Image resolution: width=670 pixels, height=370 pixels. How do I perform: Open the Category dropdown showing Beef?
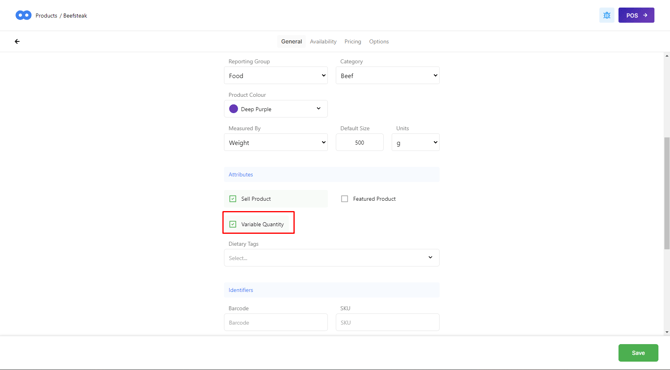tap(388, 76)
